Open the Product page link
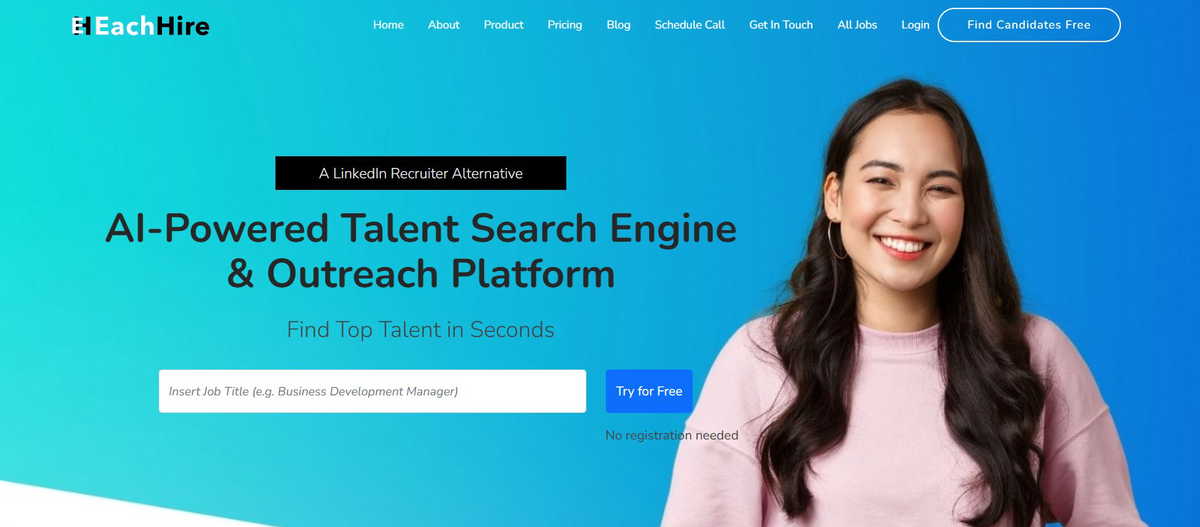Viewport: 1200px width, 527px height. (x=503, y=25)
